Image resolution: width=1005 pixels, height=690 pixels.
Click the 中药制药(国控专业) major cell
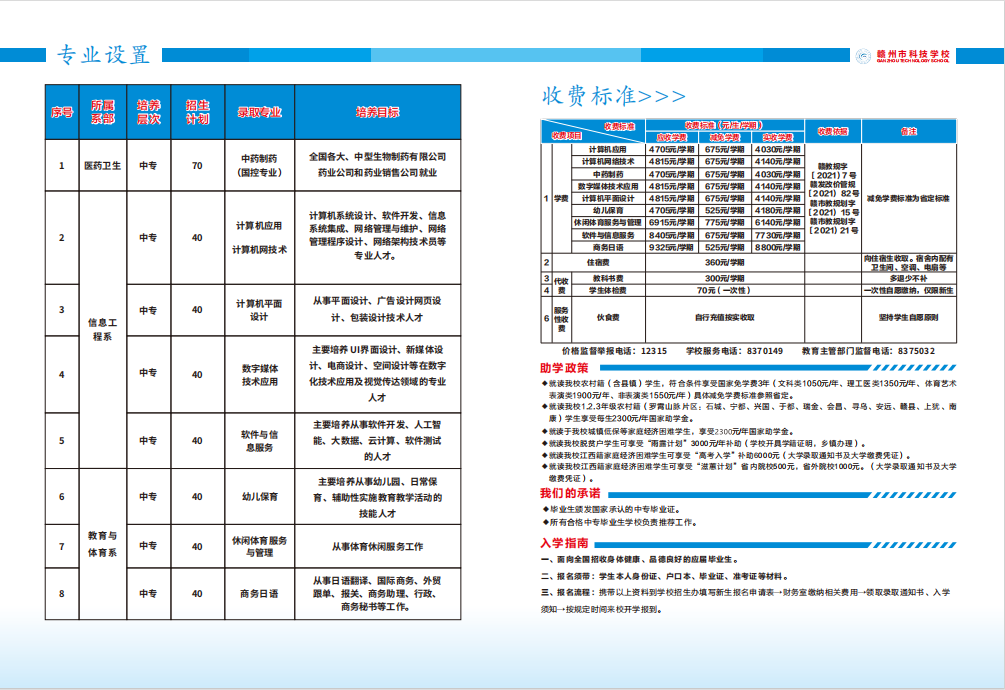point(260,165)
